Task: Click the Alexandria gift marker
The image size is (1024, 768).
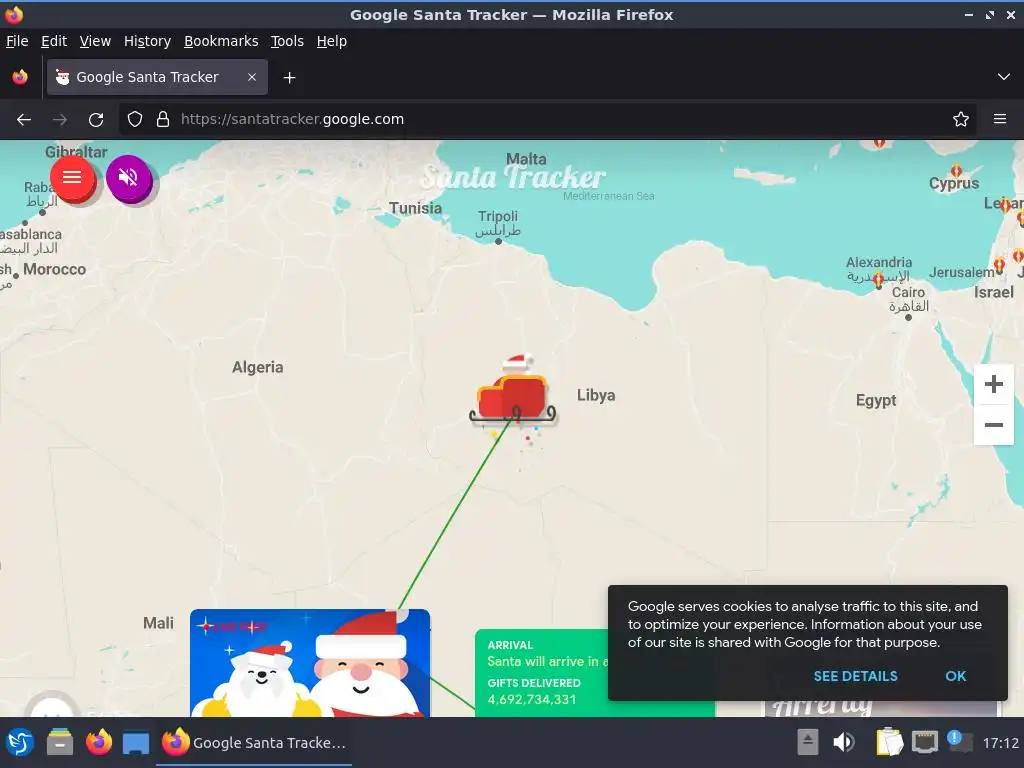Action: [878, 281]
